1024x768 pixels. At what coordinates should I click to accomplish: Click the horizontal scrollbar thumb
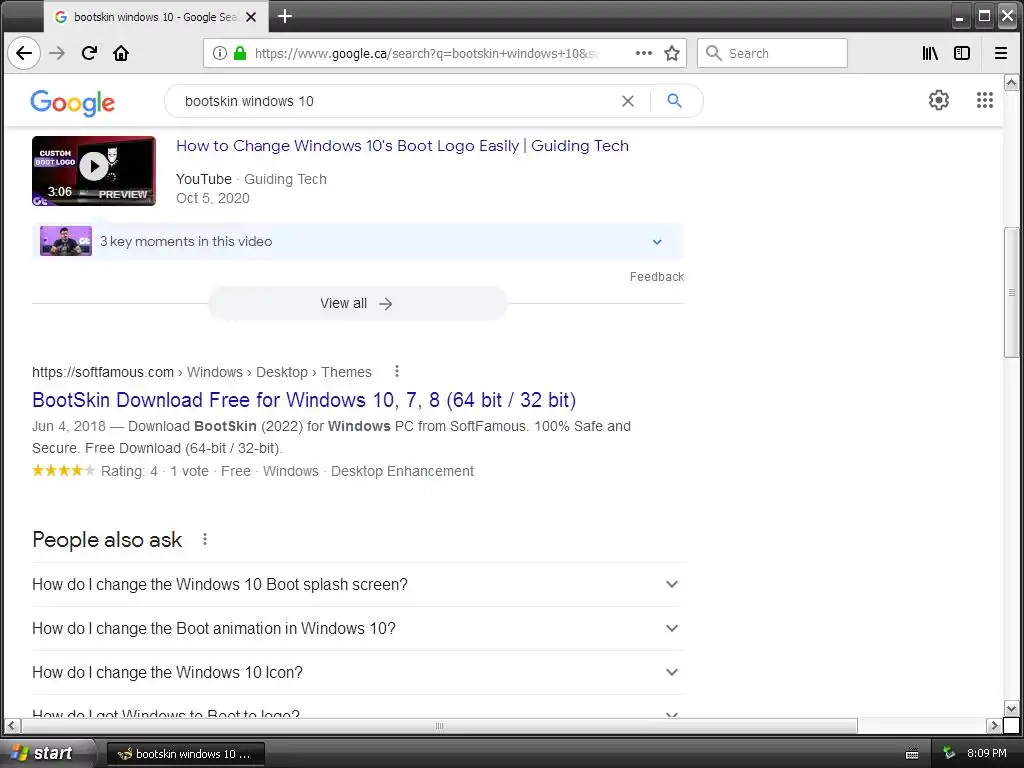440,726
